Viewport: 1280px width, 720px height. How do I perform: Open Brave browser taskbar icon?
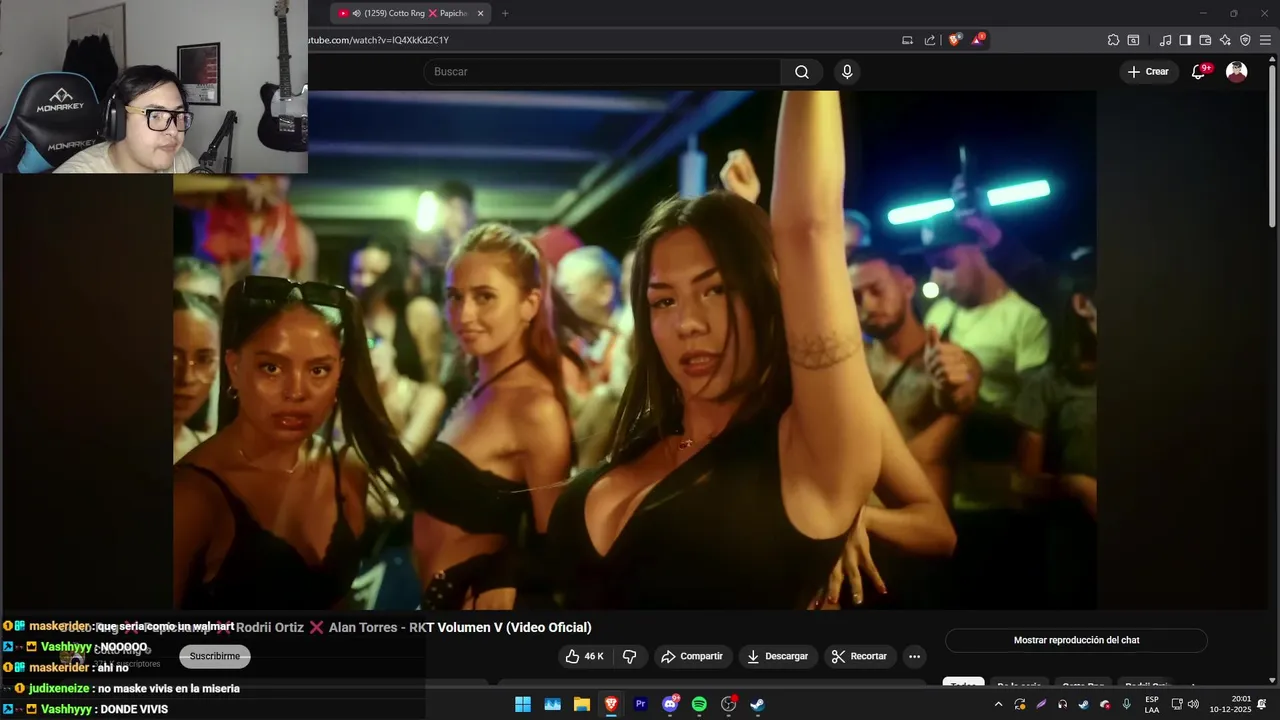tap(611, 704)
